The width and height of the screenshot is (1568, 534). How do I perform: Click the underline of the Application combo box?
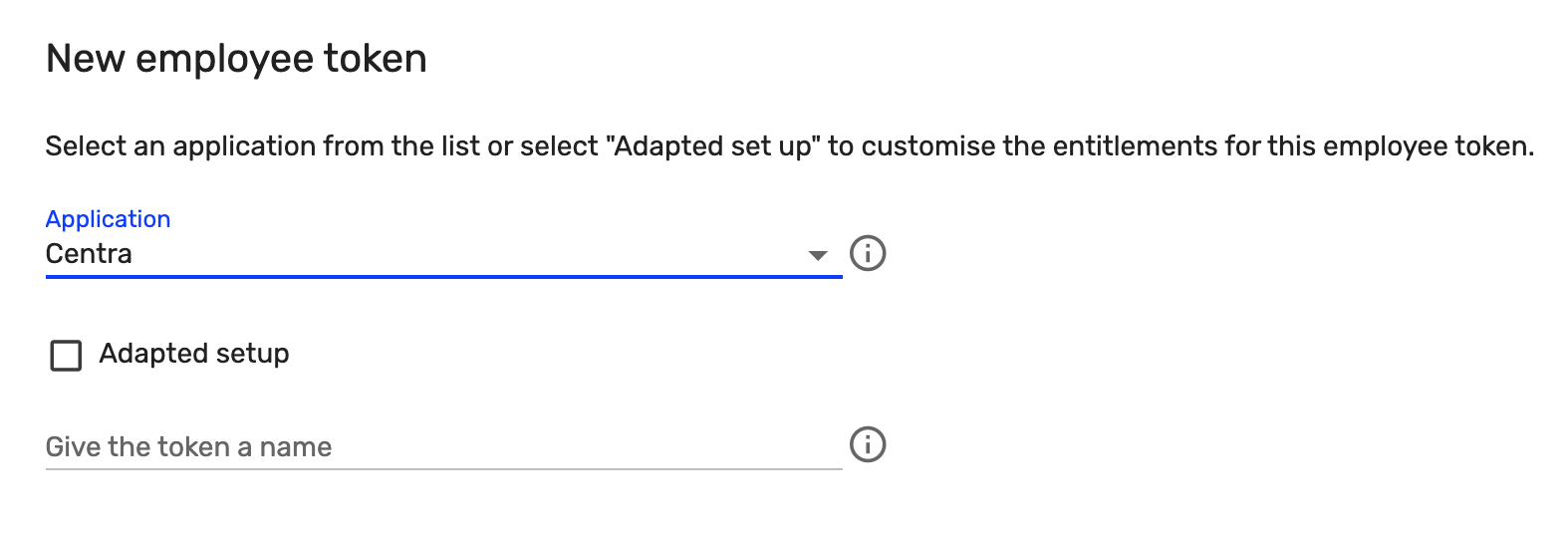click(443, 276)
